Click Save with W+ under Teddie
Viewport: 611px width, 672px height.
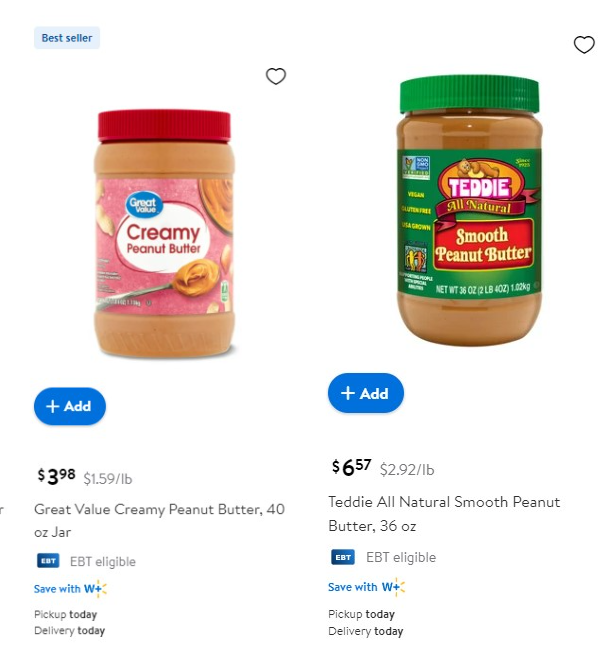(x=366, y=587)
